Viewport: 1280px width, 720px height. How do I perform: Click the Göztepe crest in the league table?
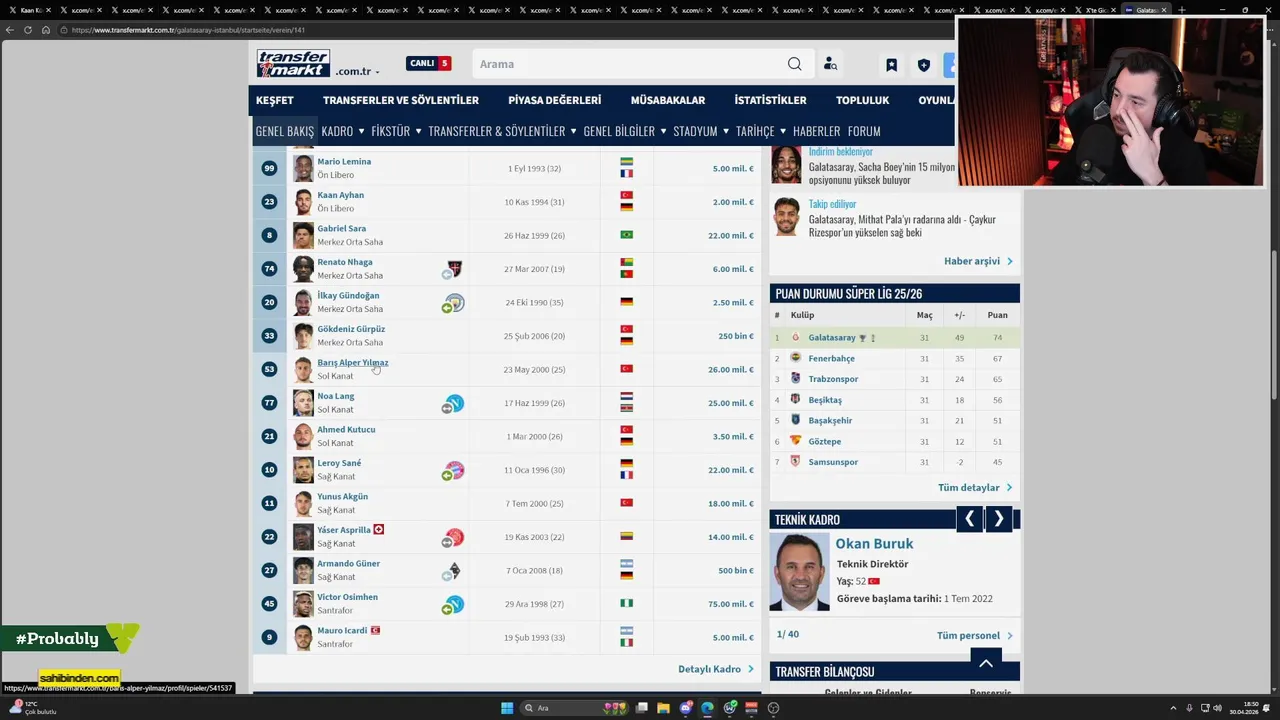[796, 441]
